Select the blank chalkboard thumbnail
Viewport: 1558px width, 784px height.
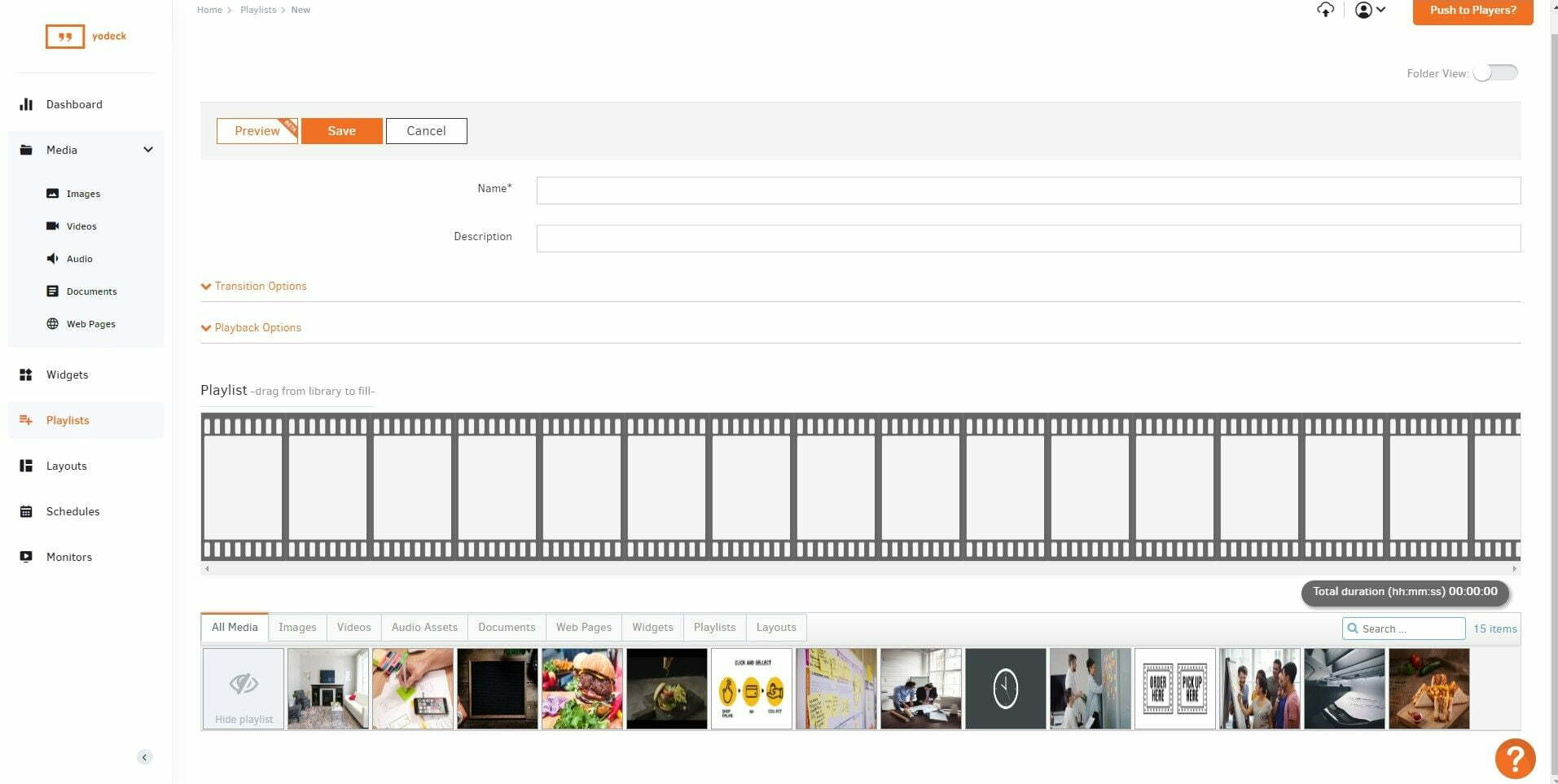point(498,689)
